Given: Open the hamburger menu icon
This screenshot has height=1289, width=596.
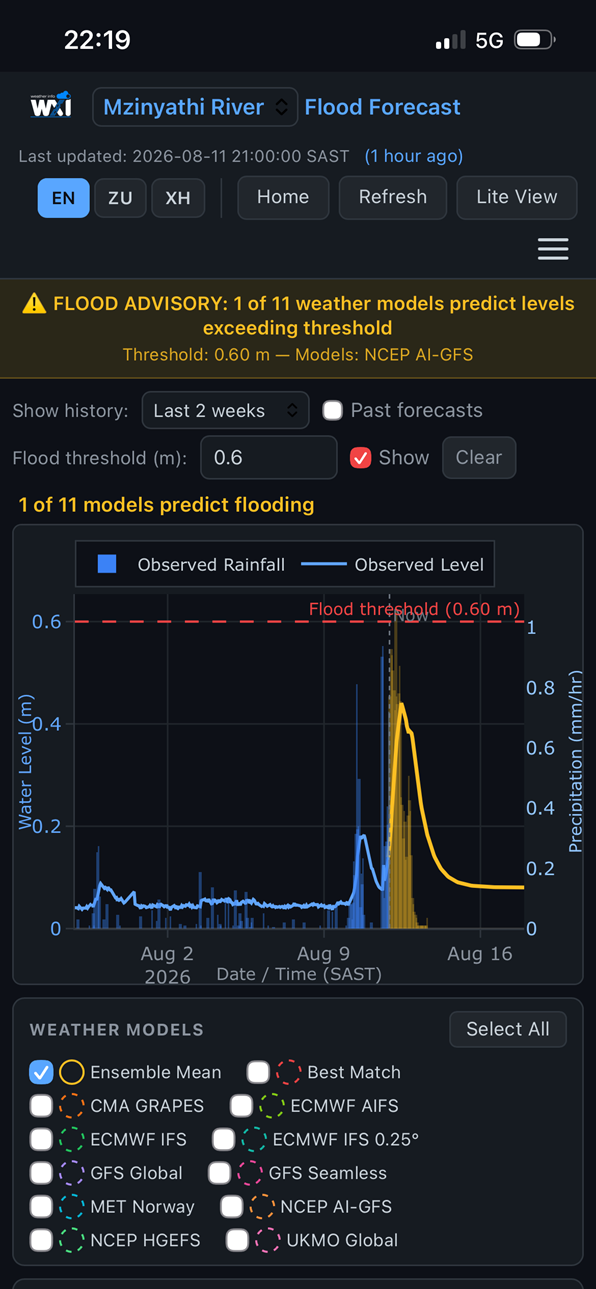Looking at the screenshot, I should coord(553,249).
